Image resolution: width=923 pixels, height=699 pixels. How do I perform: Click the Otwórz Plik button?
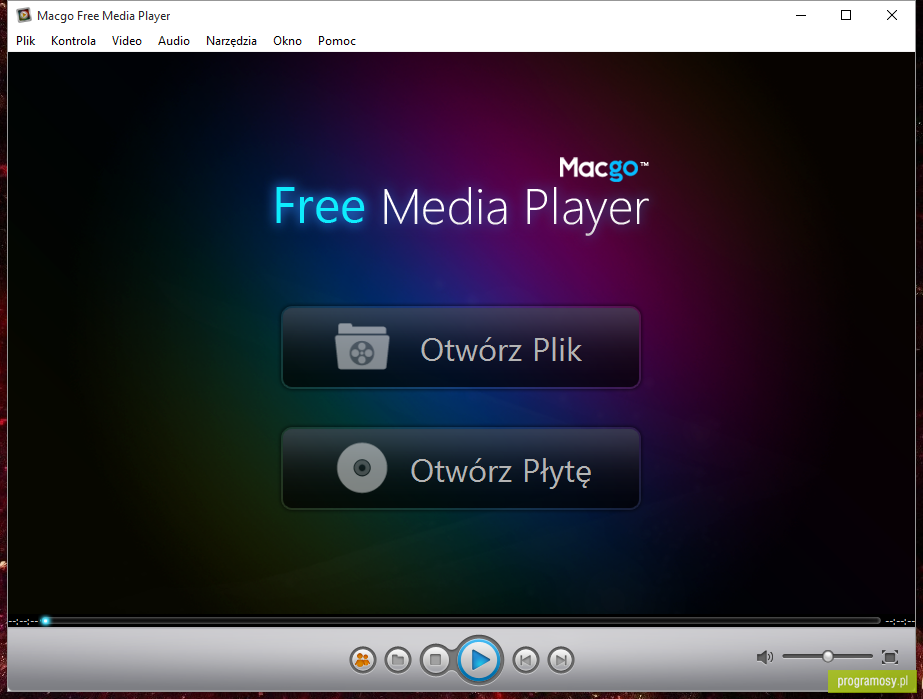pos(460,347)
